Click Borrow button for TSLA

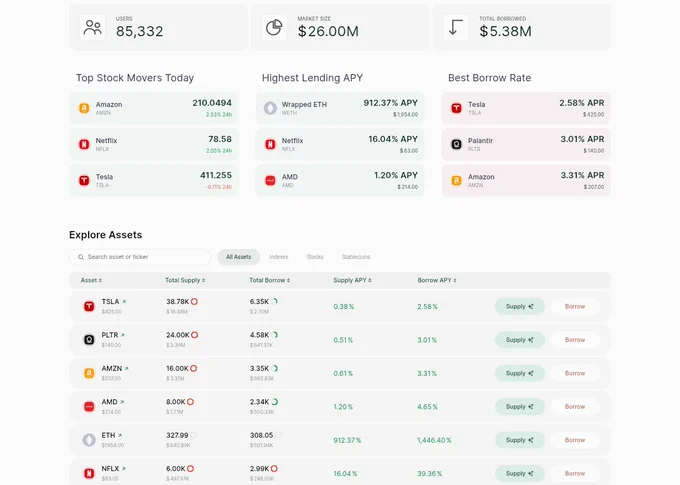575,306
